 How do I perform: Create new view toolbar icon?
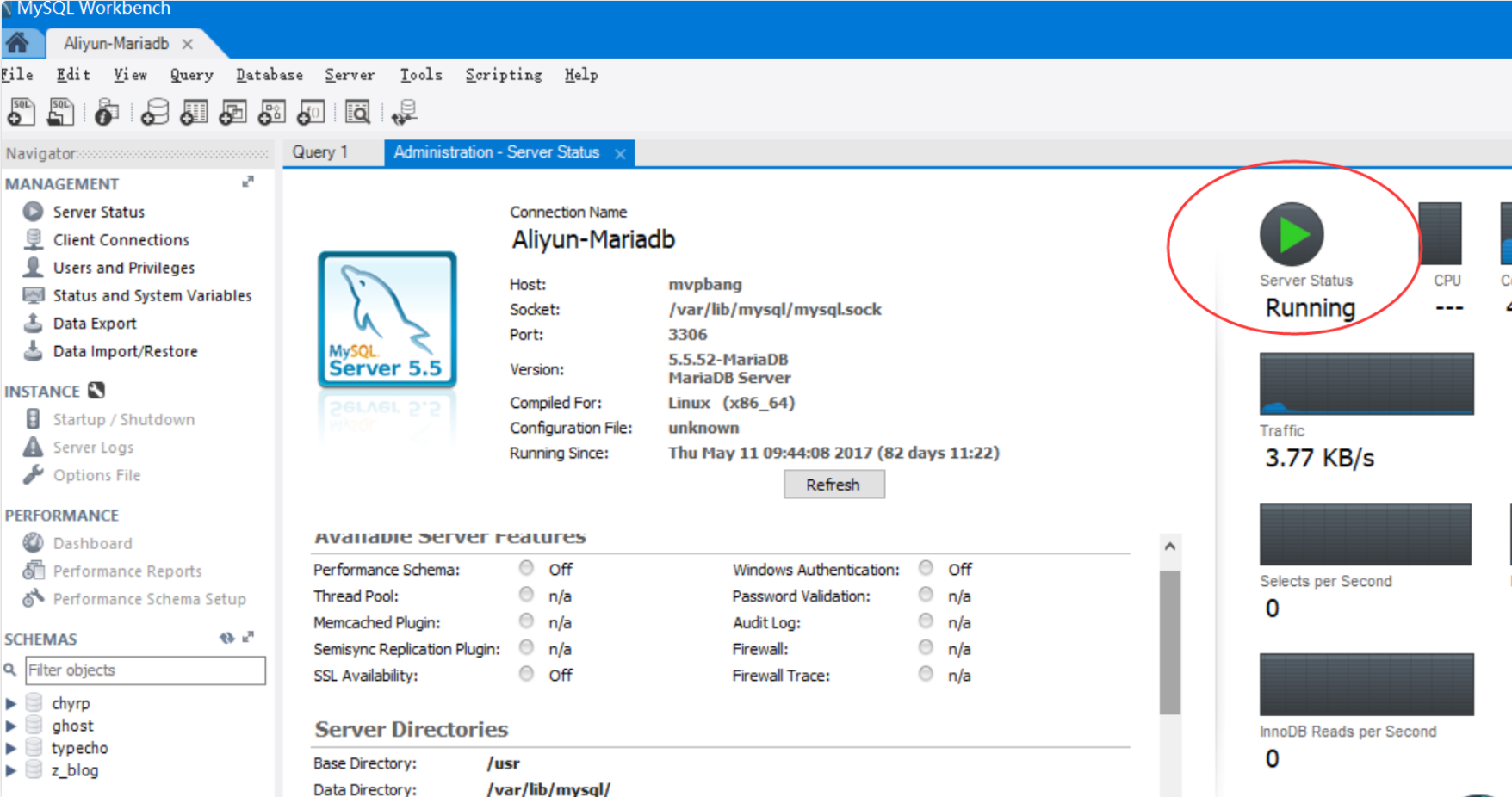tap(233, 112)
